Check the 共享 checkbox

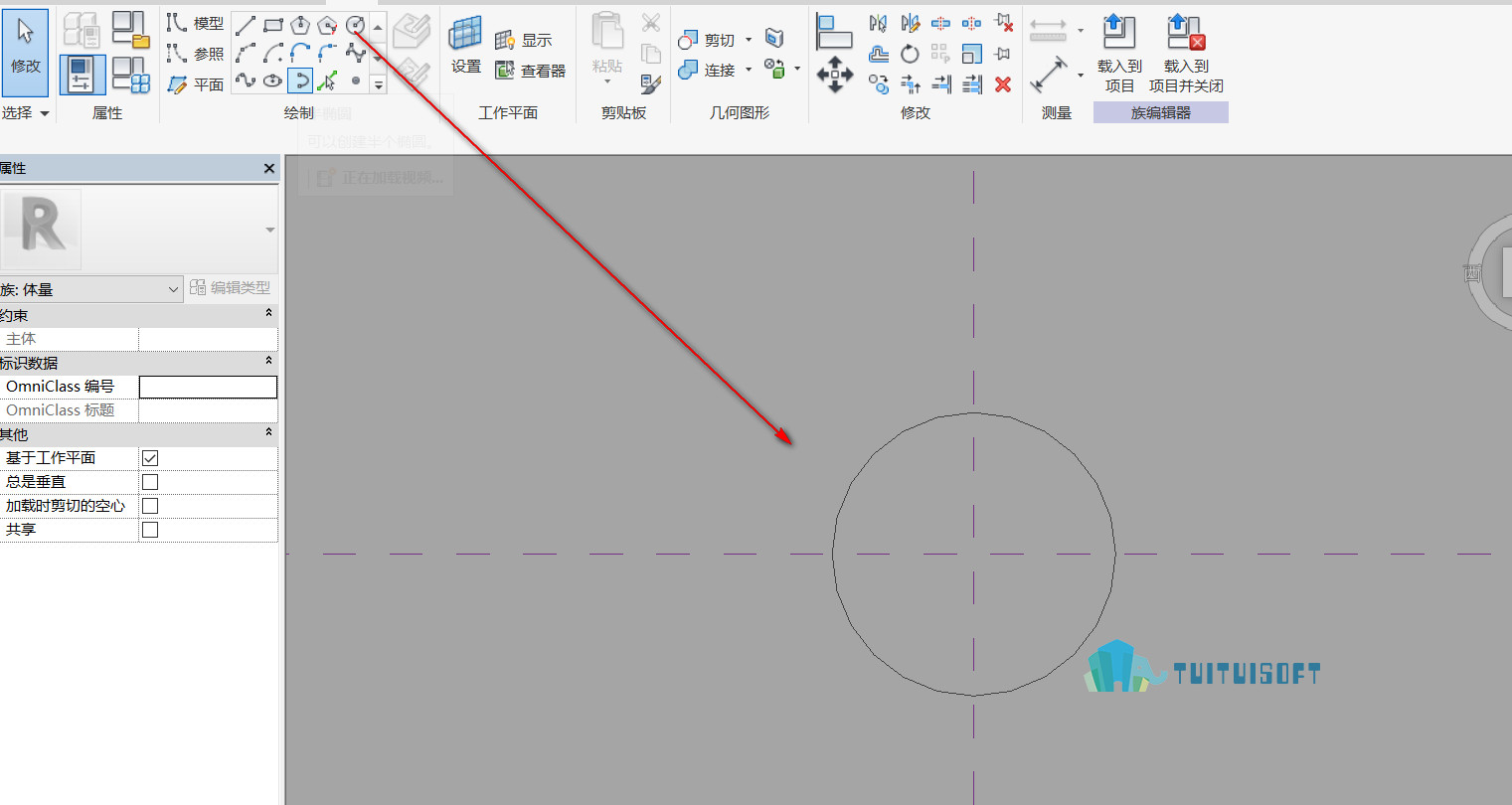[x=150, y=530]
